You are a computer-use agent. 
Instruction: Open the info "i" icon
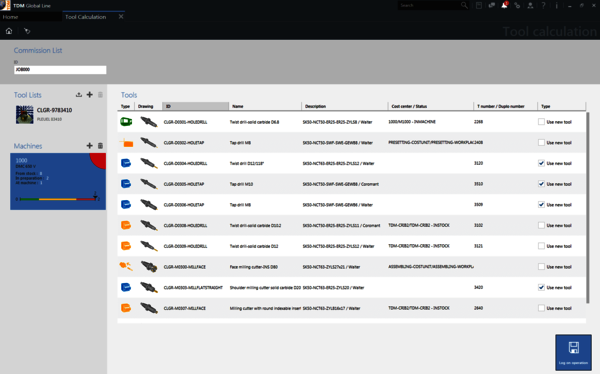[556, 5]
